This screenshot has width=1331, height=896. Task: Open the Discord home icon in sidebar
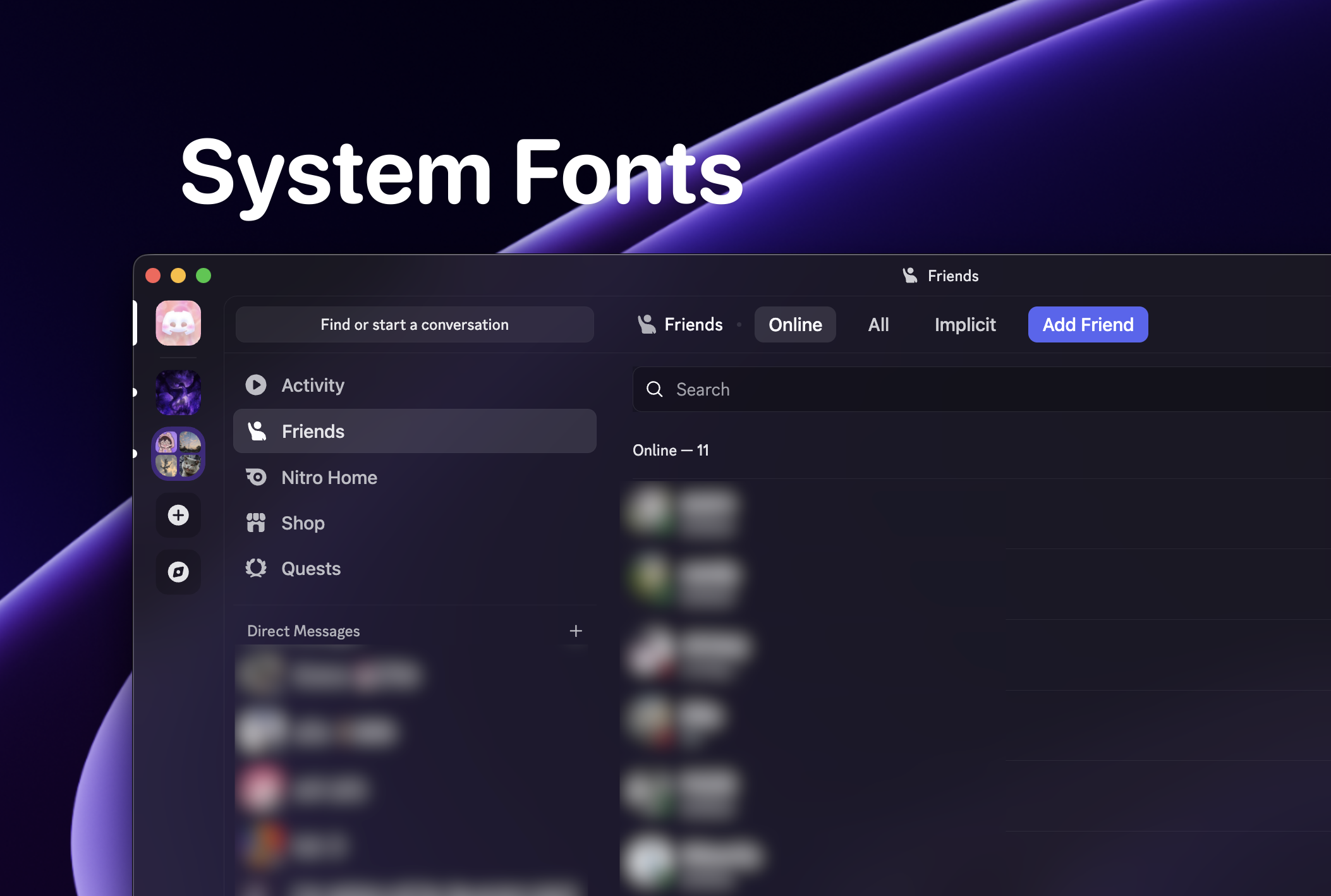click(x=179, y=324)
